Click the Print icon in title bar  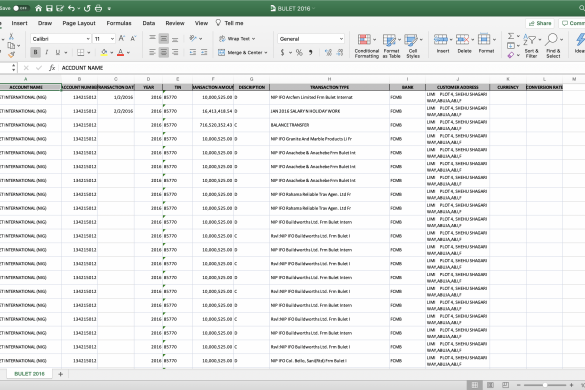(x=98, y=8)
